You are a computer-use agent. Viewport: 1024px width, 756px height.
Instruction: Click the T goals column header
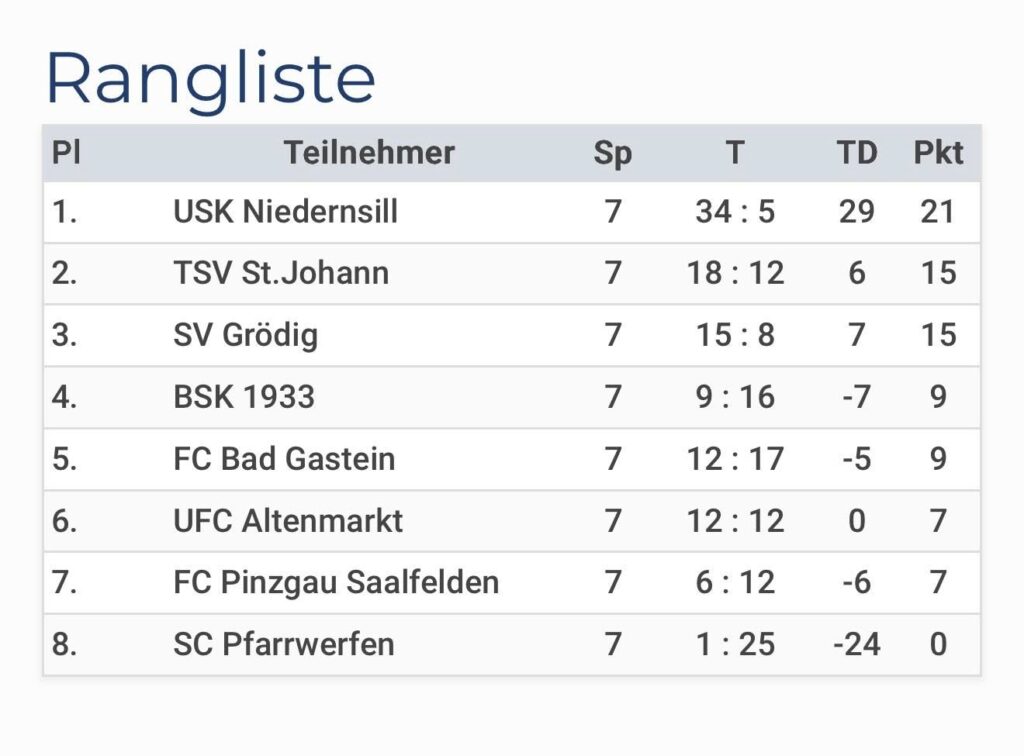735,153
